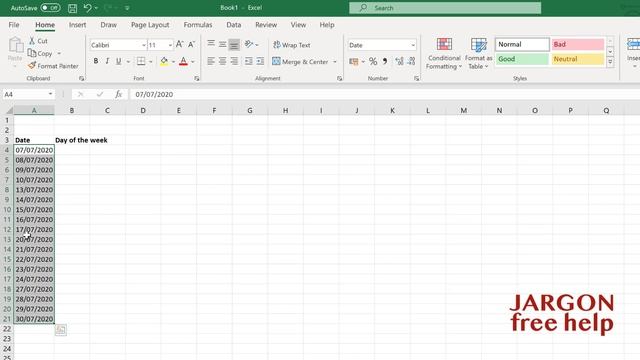Screen dimensions: 640x360
Task: Click Decrease Indent icon
Action: 248,61
